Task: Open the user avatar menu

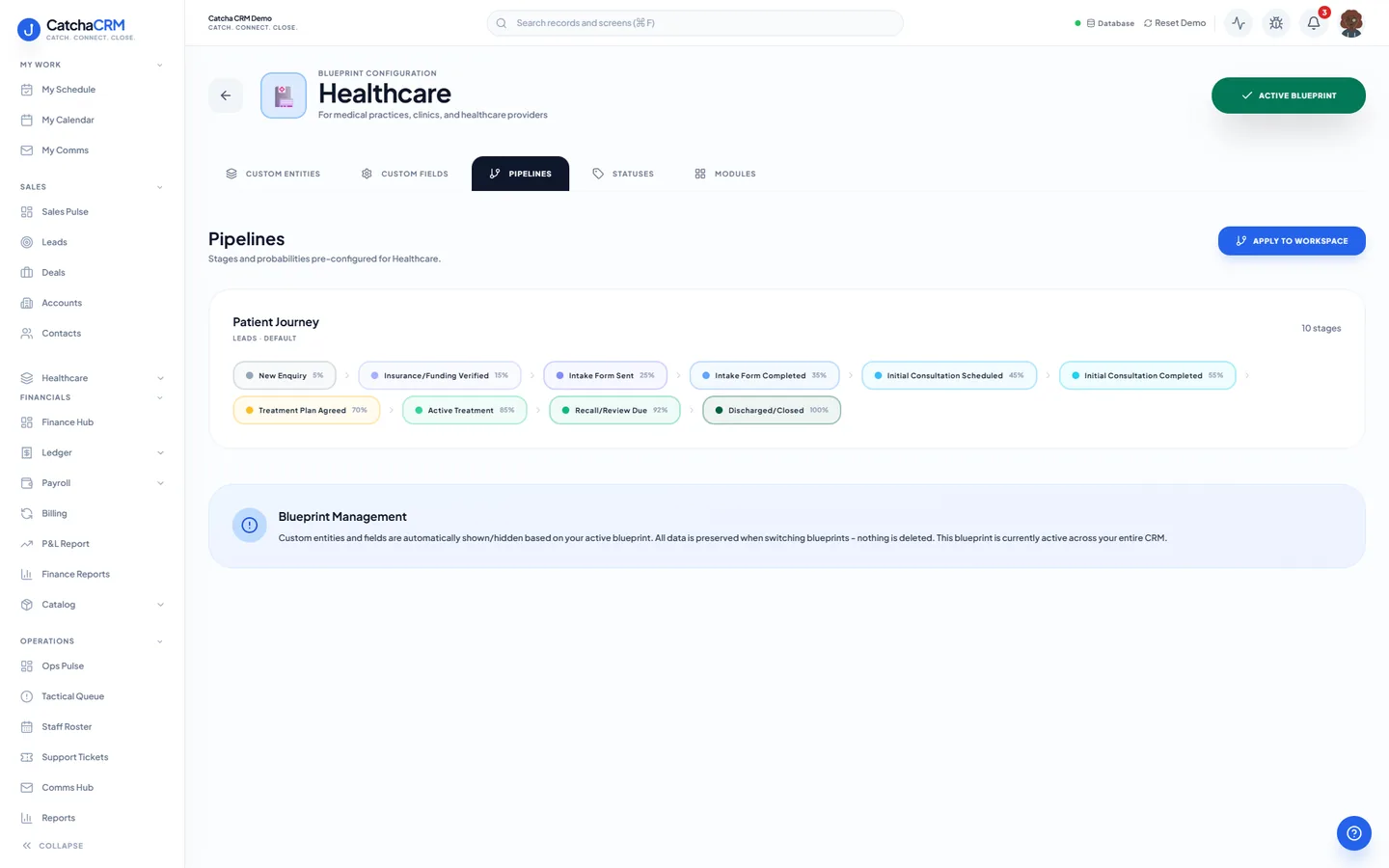Action: click(x=1351, y=23)
